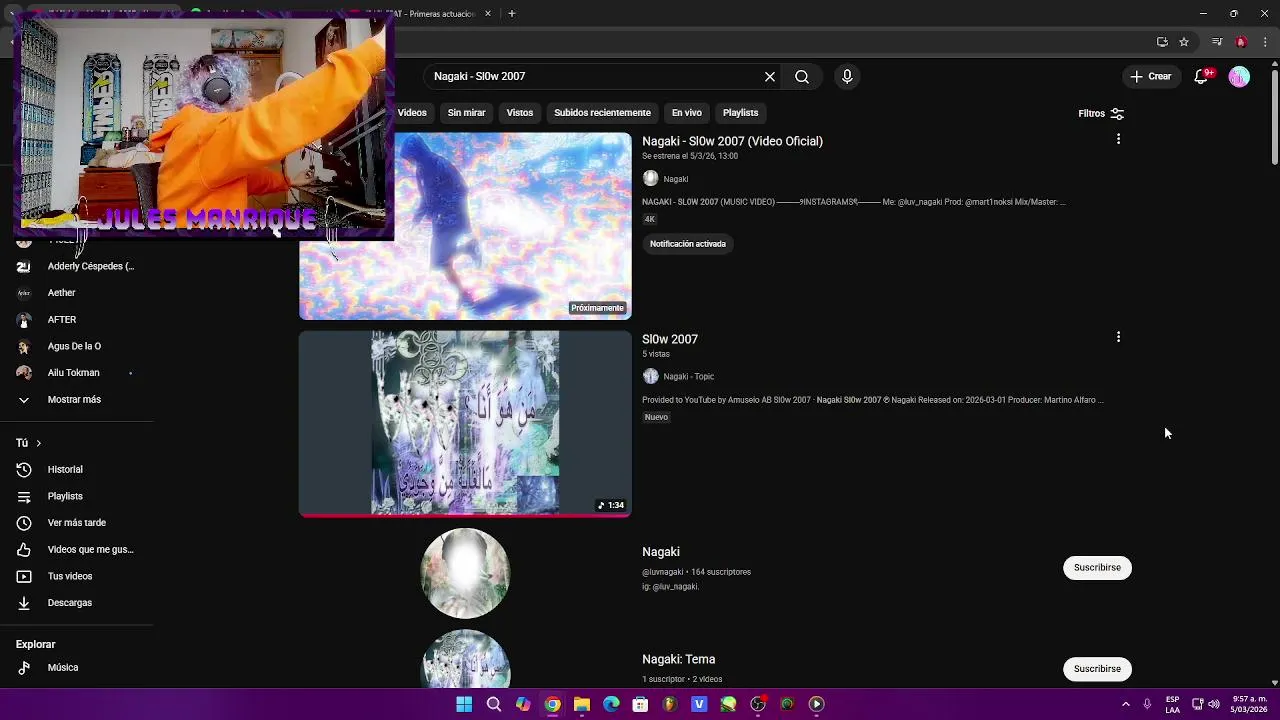1280x720 pixels.
Task: Open OBS Studio from taskbar
Action: click(758, 704)
